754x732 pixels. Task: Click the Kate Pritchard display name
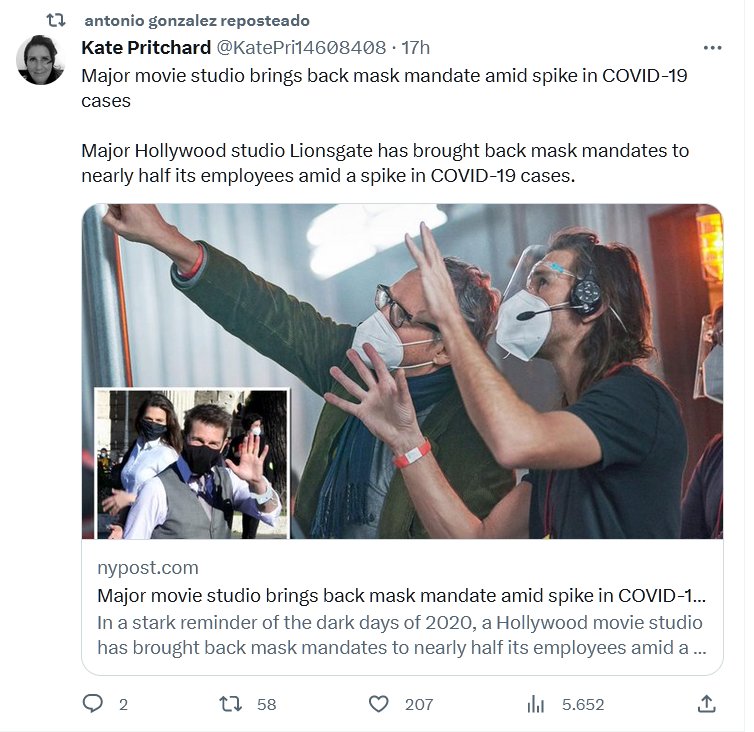145,47
